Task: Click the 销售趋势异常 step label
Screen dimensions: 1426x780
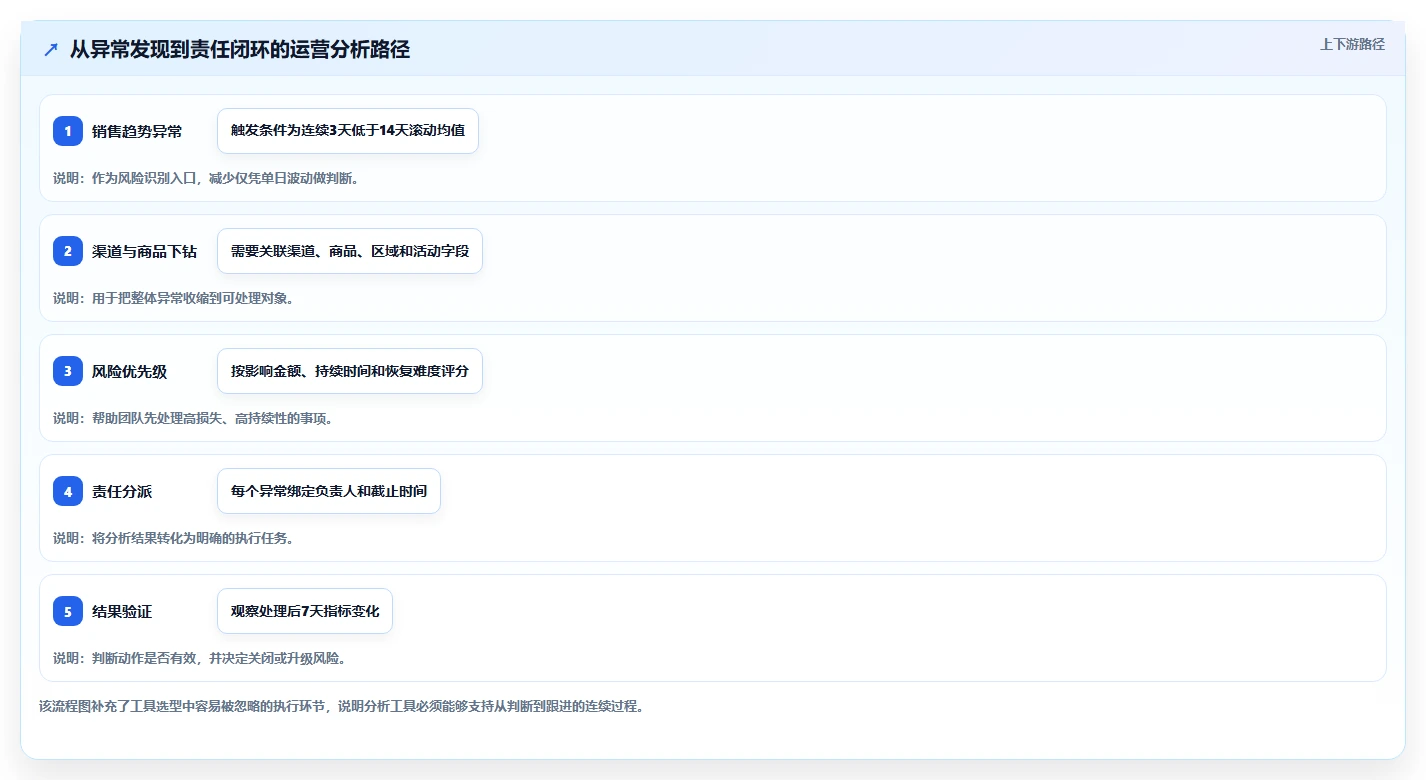Action: [137, 131]
